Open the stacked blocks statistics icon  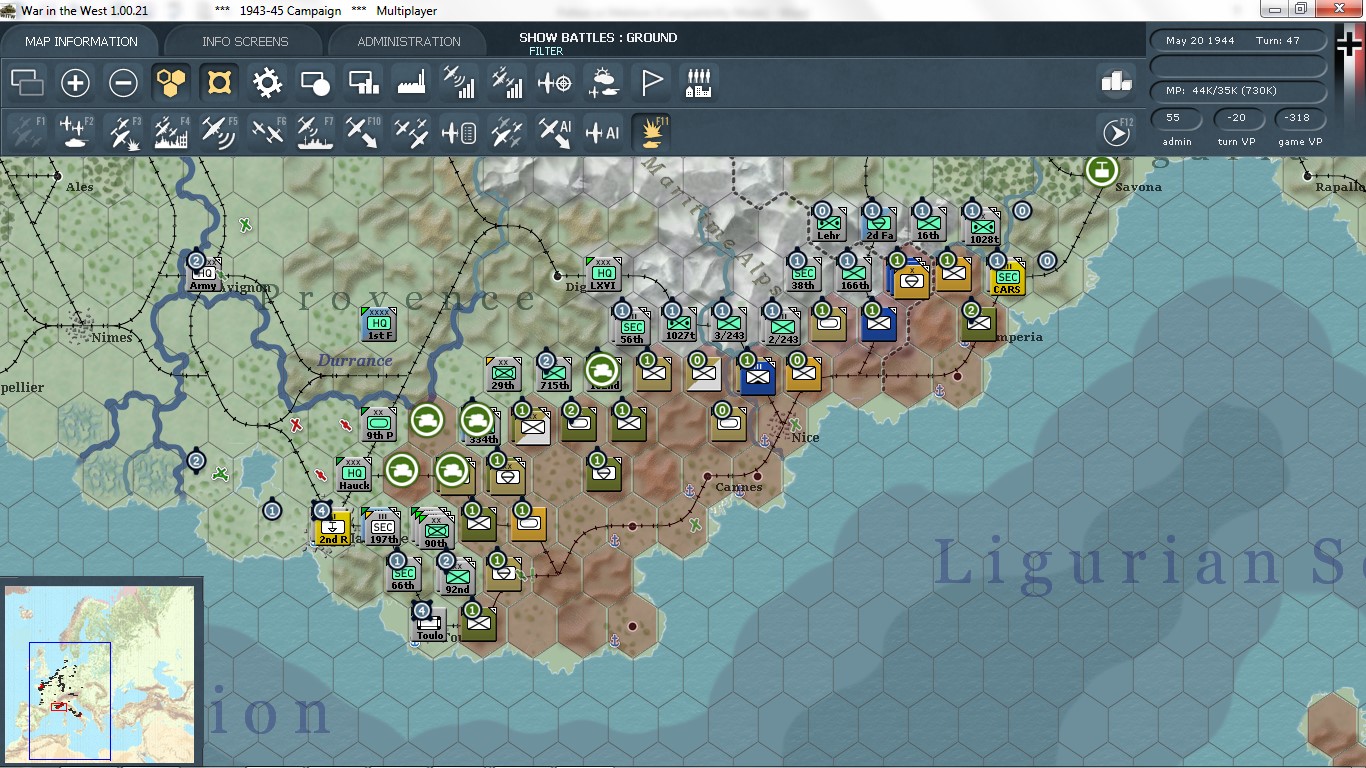click(1116, 82)
